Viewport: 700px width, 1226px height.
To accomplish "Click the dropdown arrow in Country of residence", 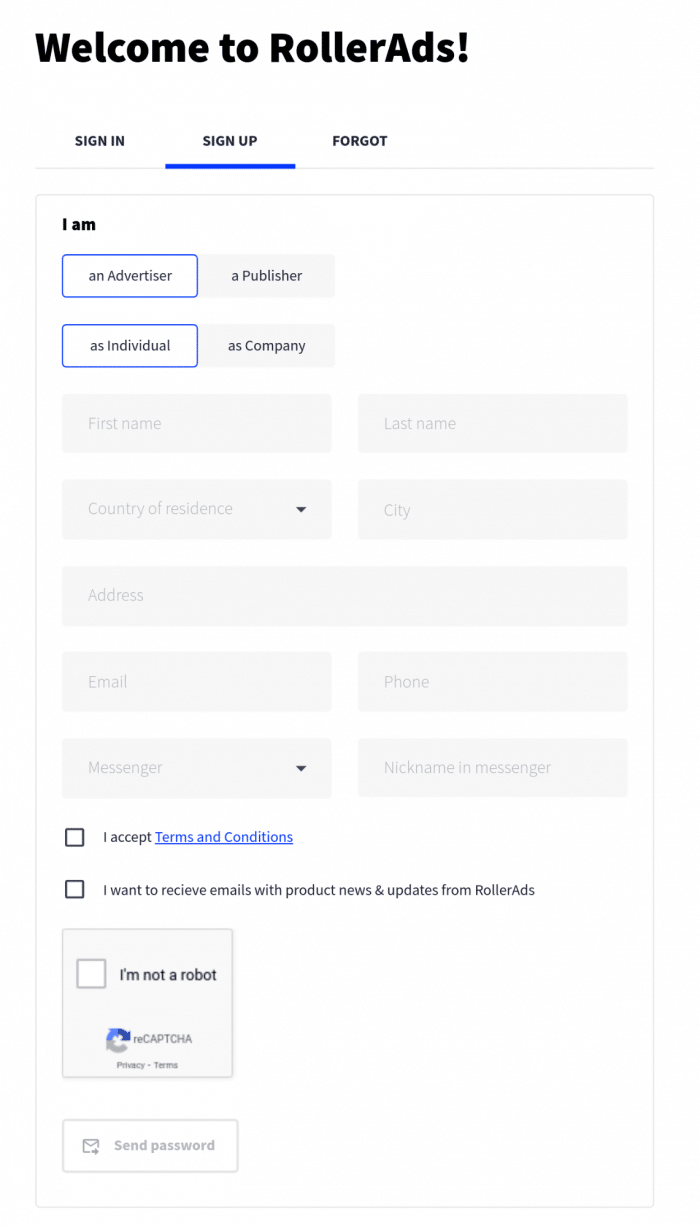I will click(301, 510).
